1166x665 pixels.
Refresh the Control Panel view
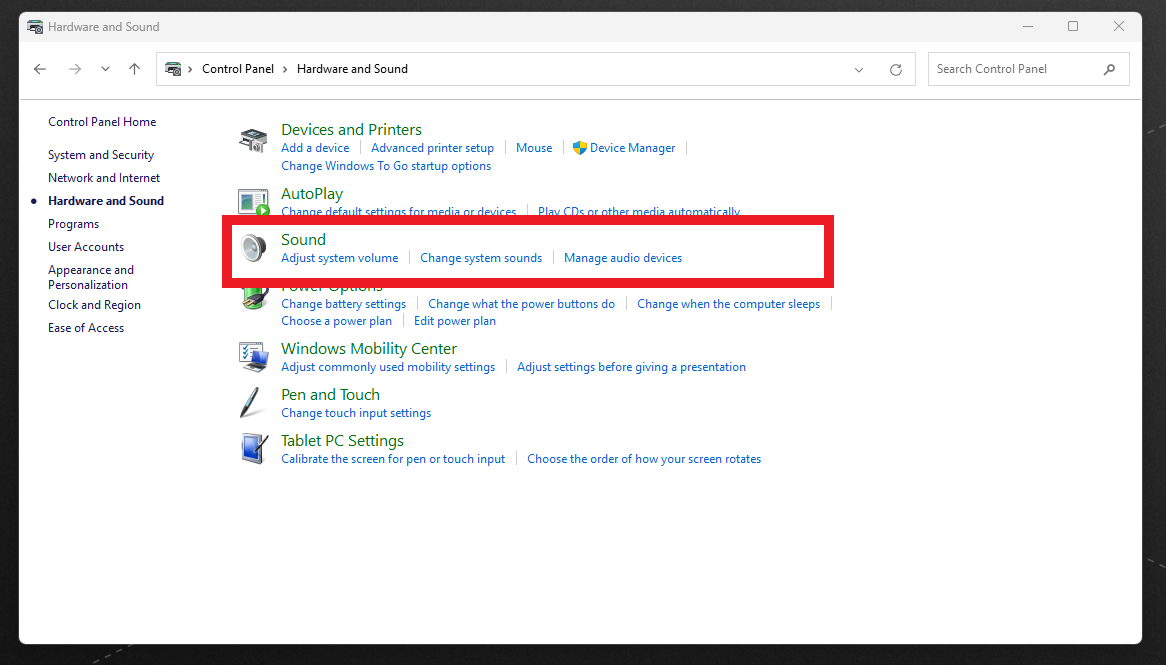click(x=895, y=70)
